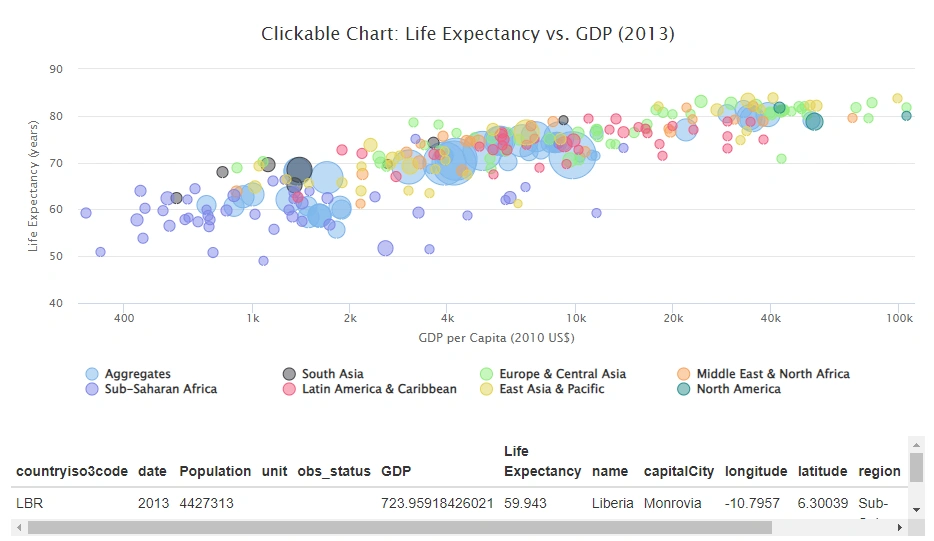Viewport: 934px width, 541px height.
Task: Click the table's vertical scrollbar thumb
Action: coord(917,466)
